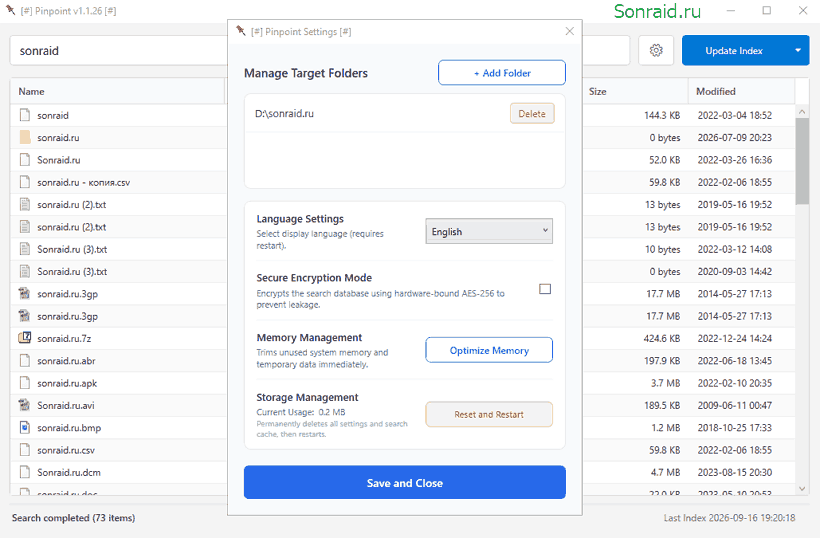Select the sonraid.ru.bmp file name
Screen dimensions: 820x538
pos(69,428)
